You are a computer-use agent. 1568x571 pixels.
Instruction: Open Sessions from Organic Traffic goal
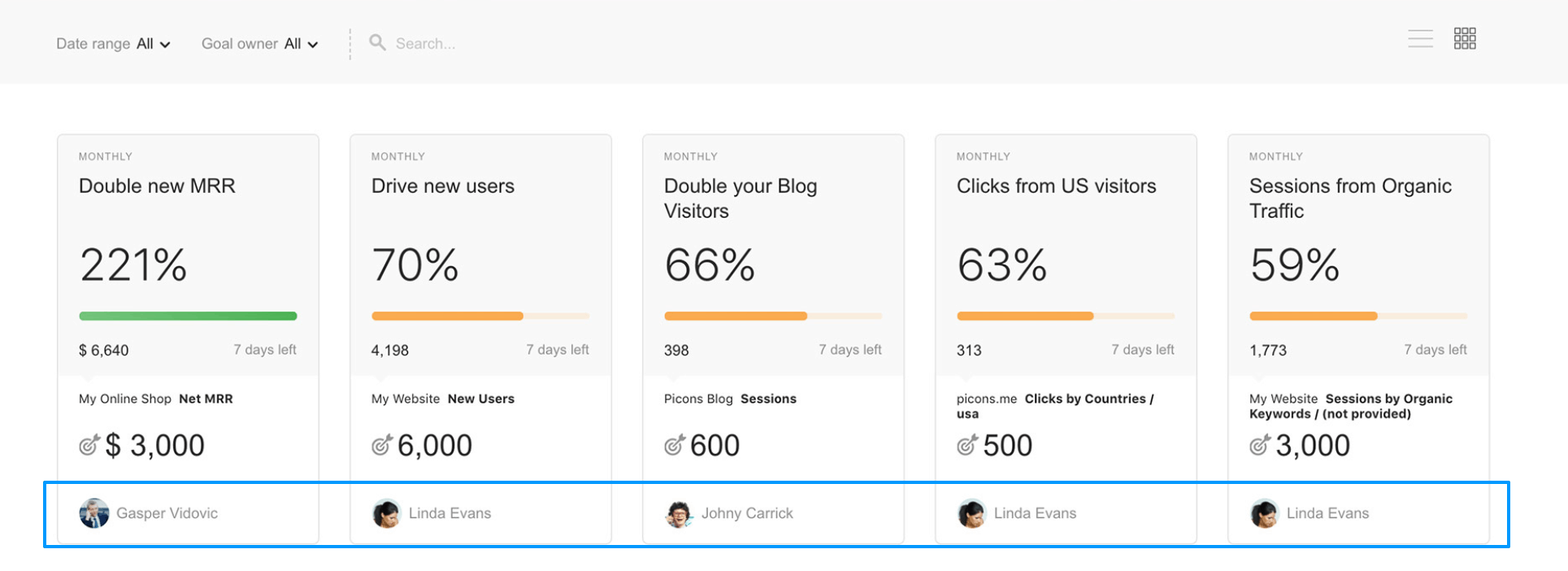[x=1349, y=198]
